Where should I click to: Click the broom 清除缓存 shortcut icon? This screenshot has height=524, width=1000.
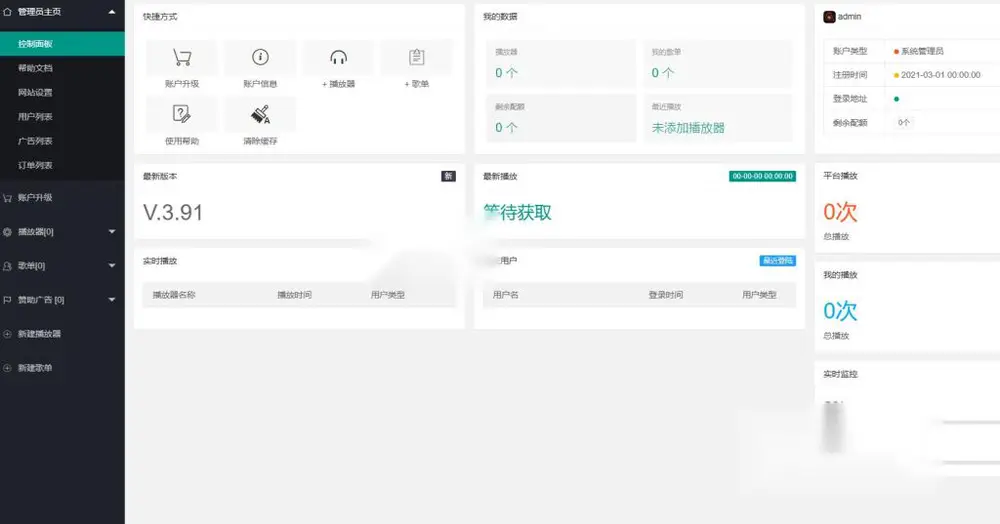(260, 114)
